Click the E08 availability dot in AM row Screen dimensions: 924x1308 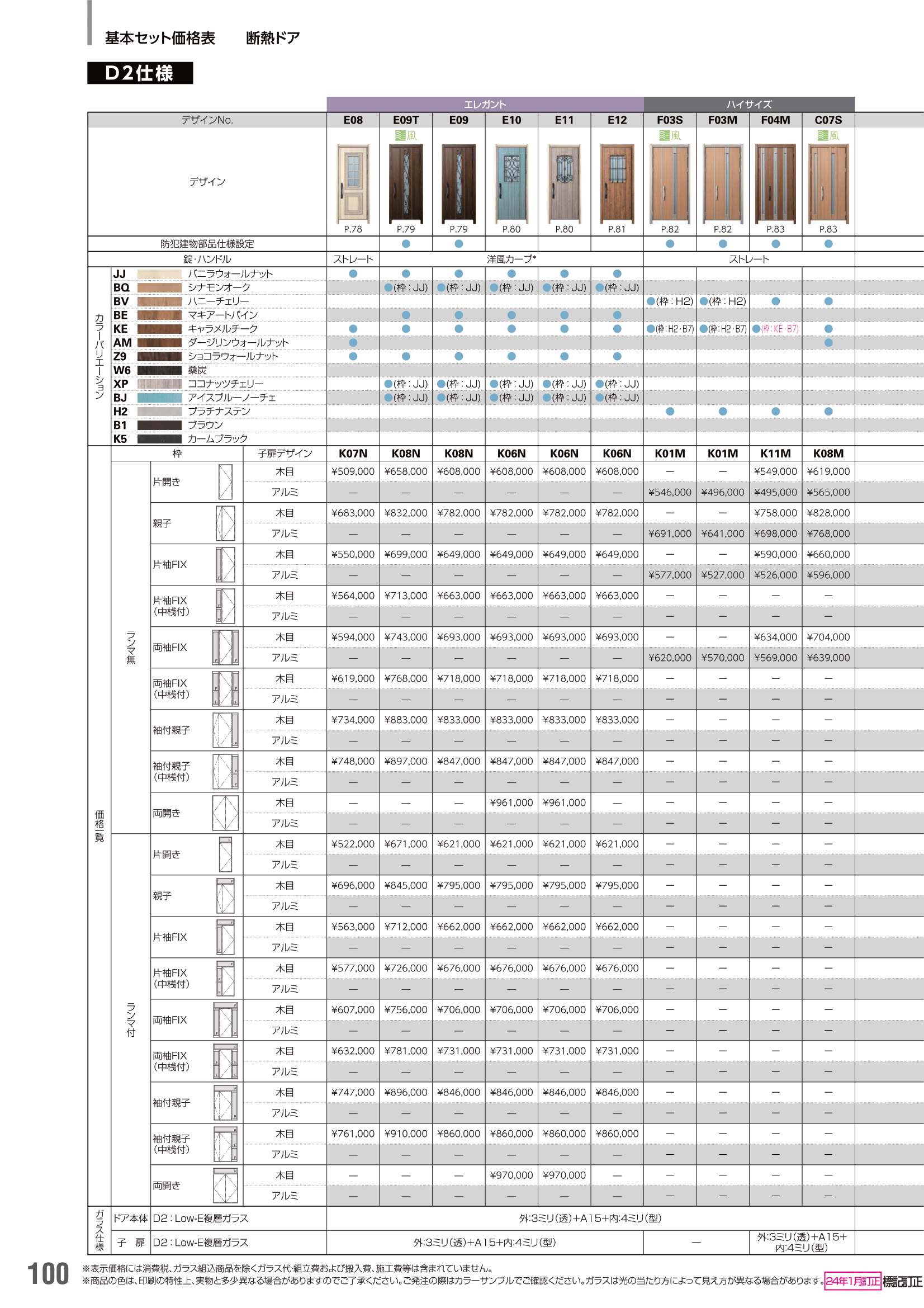click(353, 342)
